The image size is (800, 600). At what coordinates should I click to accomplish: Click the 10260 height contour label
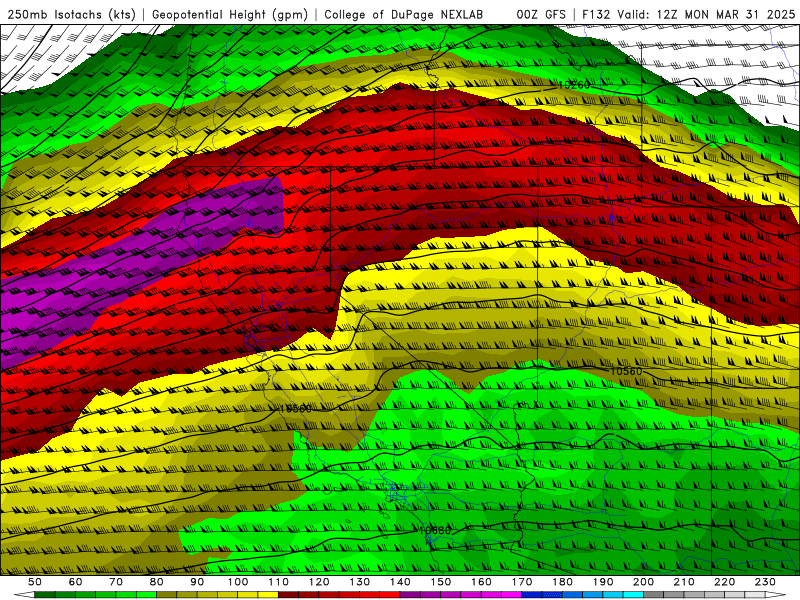pos(574,85)
